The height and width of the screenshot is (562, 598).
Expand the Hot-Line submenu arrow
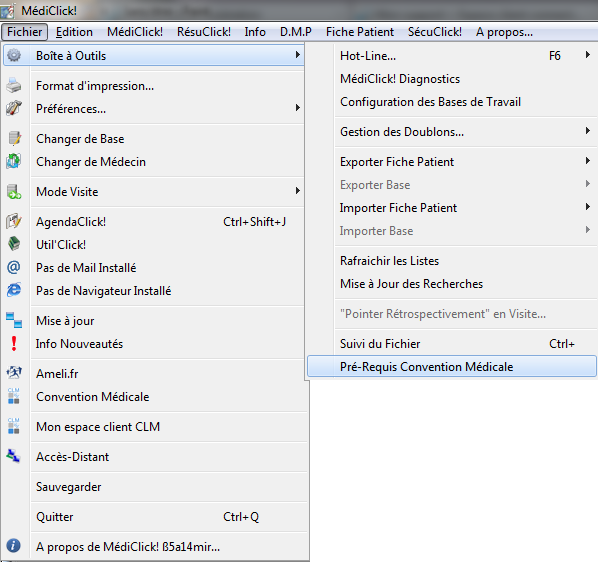(x=588, y=55)
